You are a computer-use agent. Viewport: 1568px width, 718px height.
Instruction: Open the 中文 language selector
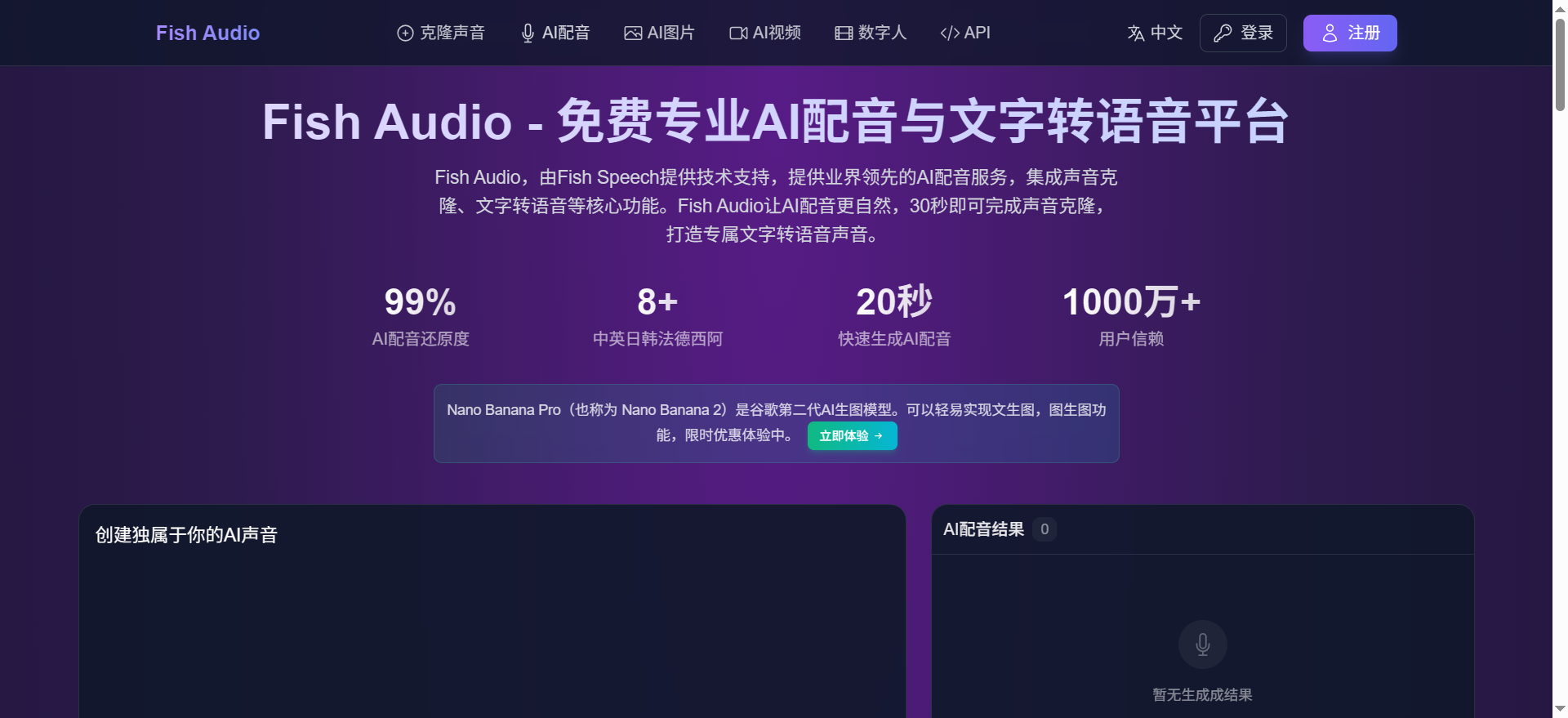tap(1155, 33)
